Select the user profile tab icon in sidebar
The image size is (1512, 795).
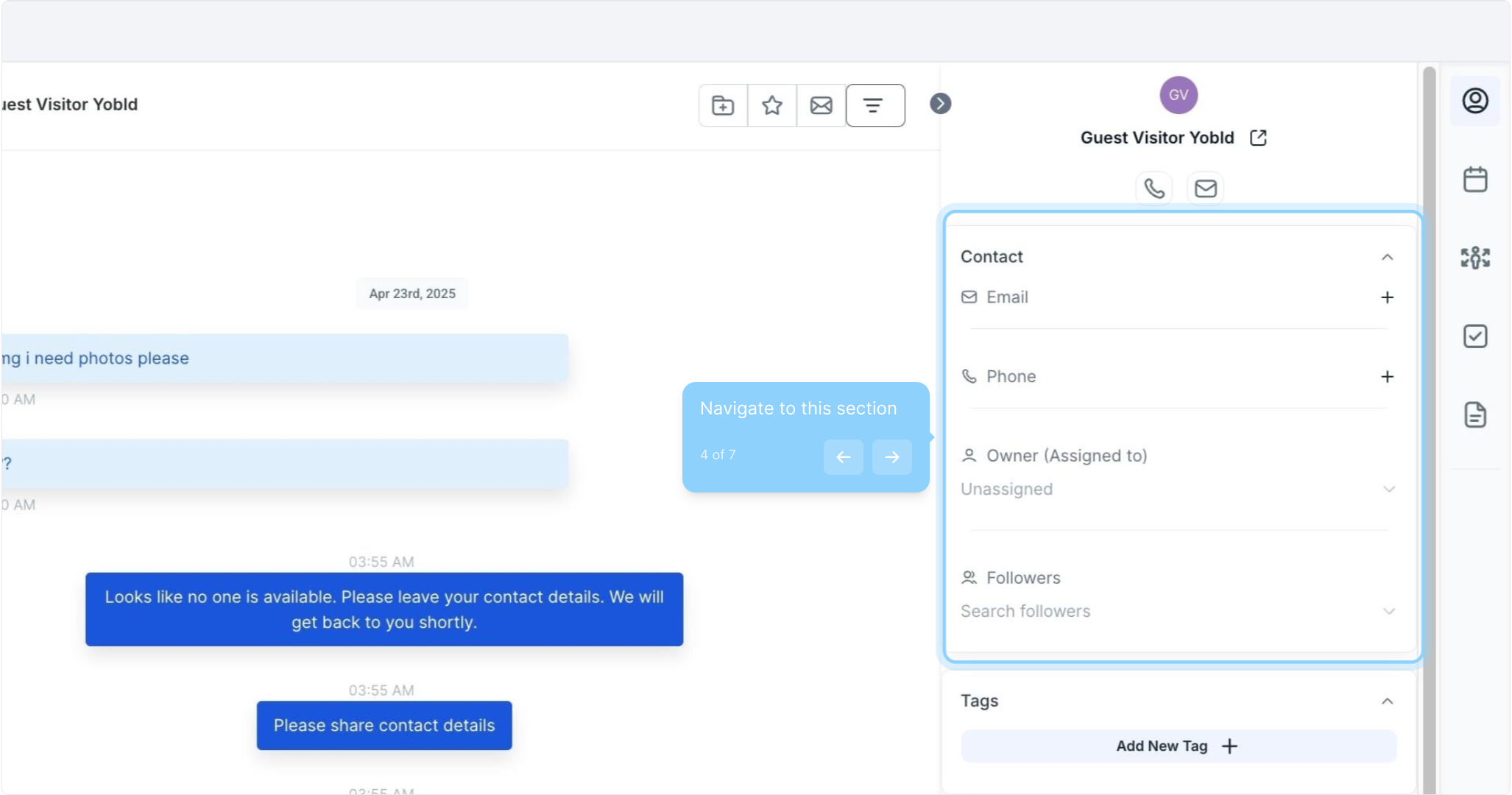pyautogui.click(x=1474, y=101)
